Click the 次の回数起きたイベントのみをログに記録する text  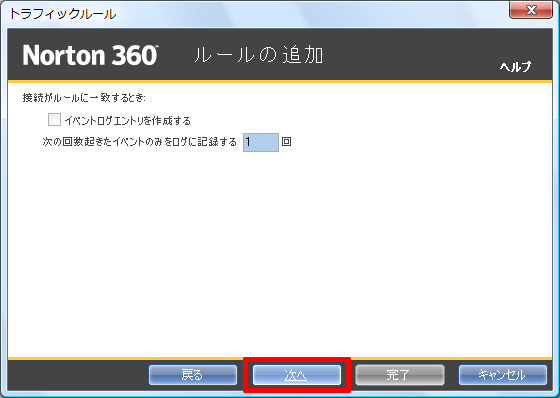click(140, 142)
